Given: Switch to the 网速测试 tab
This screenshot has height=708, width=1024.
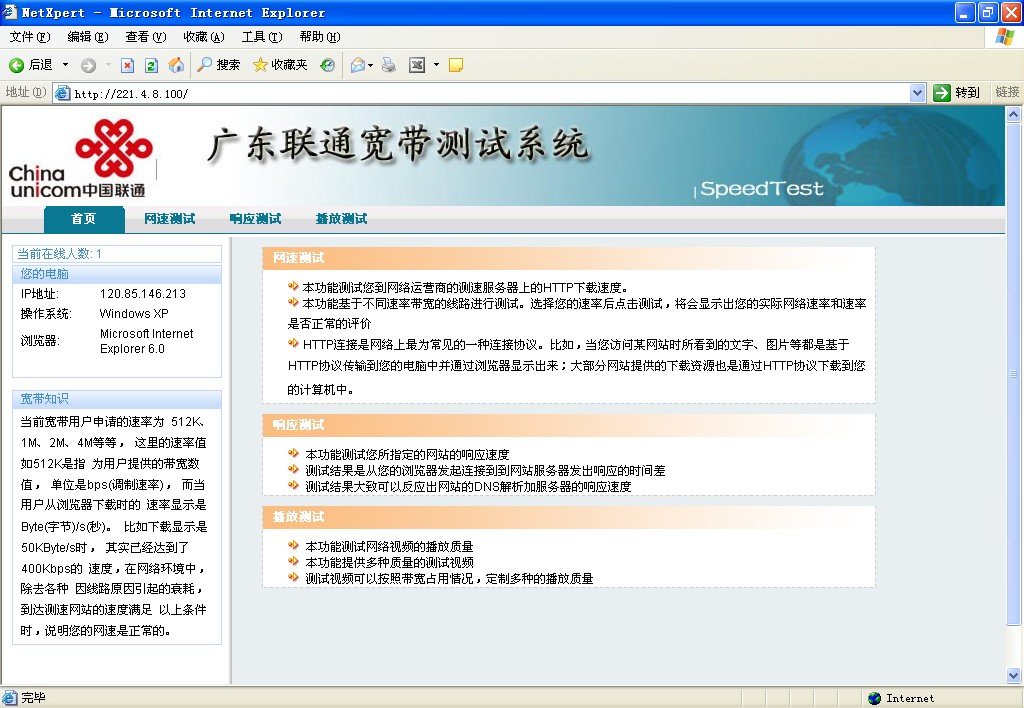Looking at the screenshot, I should (x=169, y=218).
